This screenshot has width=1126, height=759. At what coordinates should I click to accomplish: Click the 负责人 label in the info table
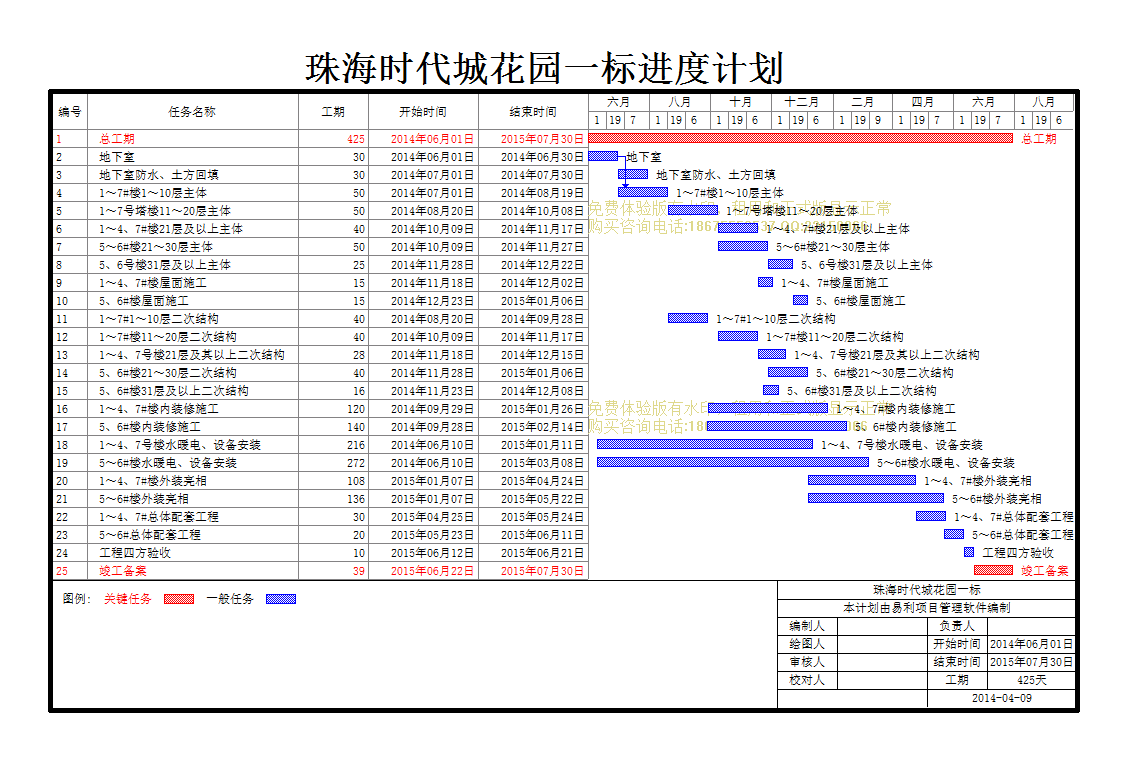(x=957, y=625)
